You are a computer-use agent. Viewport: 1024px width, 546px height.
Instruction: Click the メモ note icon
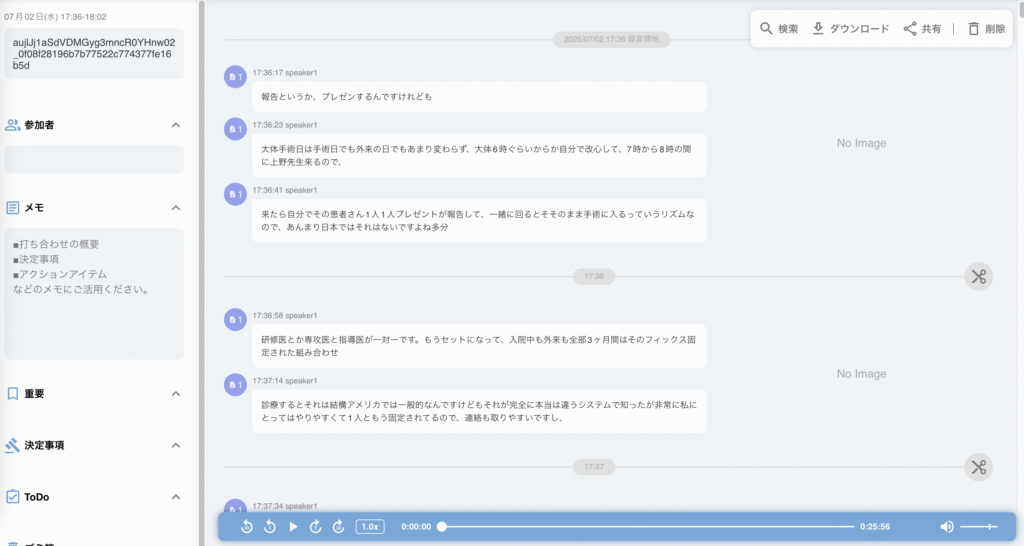point(12,208)
